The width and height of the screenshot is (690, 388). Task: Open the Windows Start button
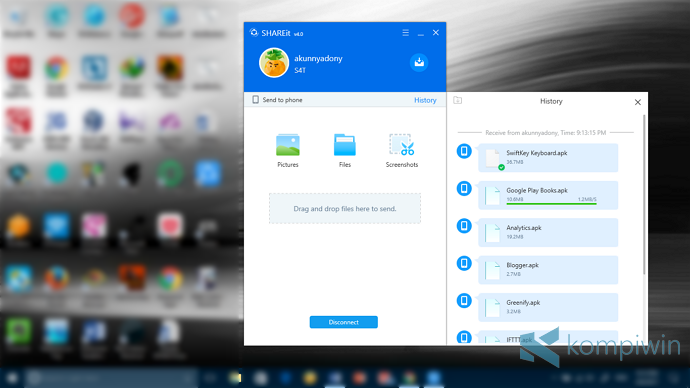[x=12, y=378]
